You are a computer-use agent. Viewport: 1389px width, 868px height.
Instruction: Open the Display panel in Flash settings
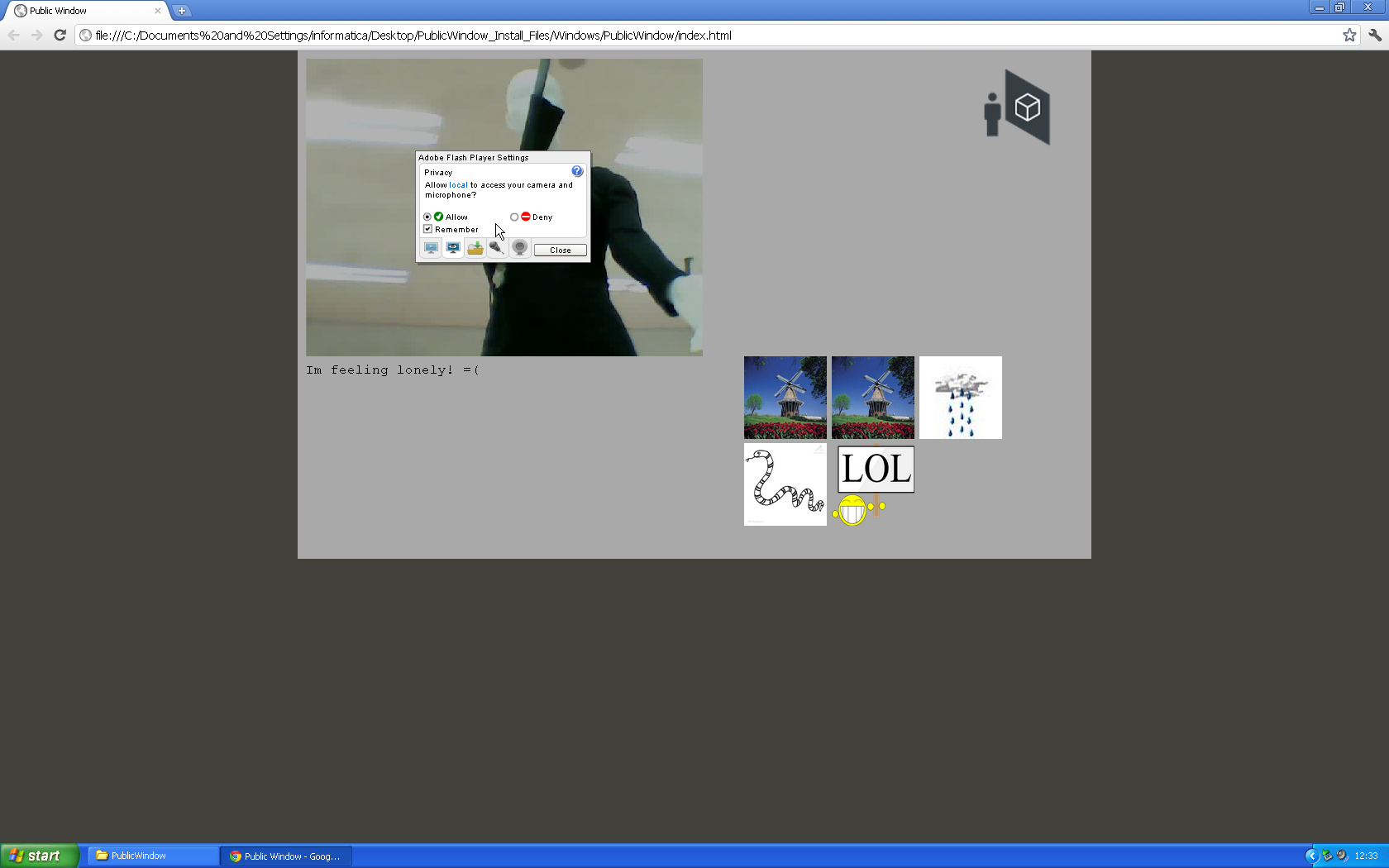tap(431, 248)
